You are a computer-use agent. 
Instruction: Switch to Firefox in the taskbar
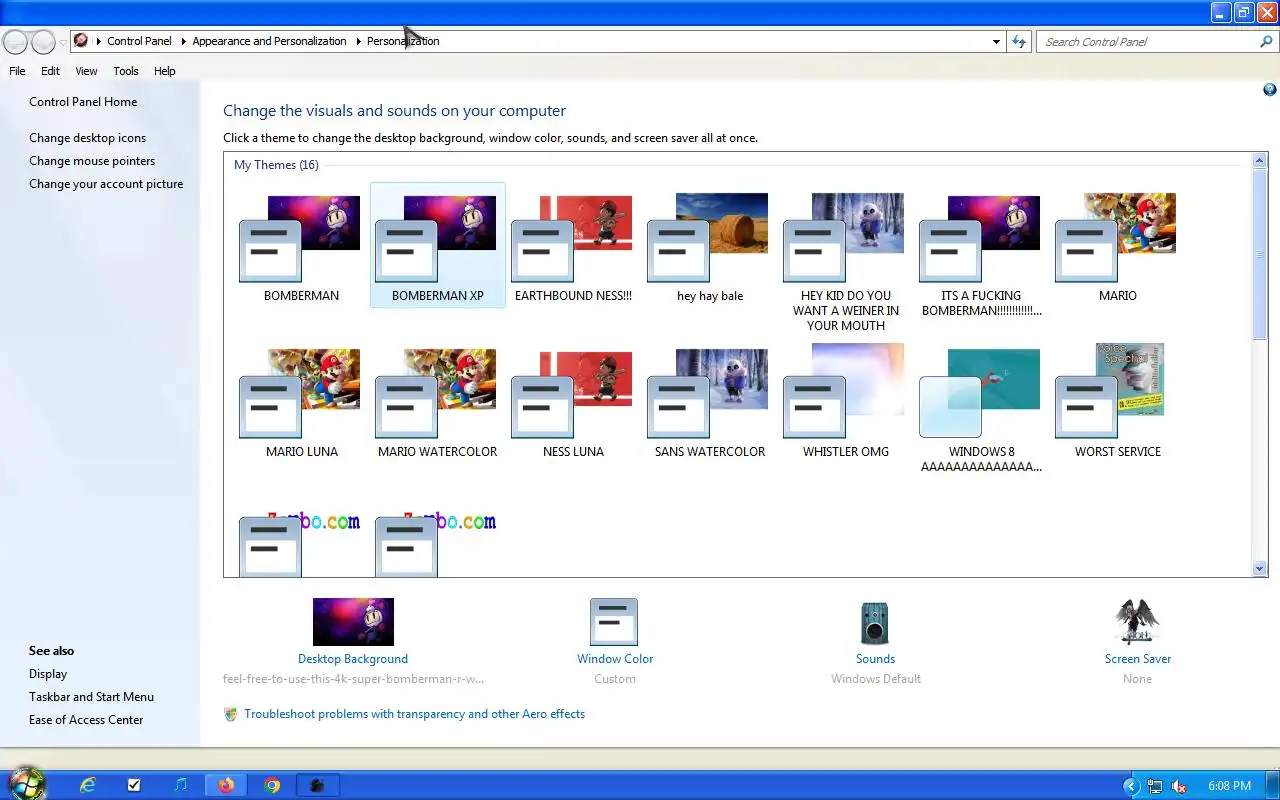coord(226,785)
